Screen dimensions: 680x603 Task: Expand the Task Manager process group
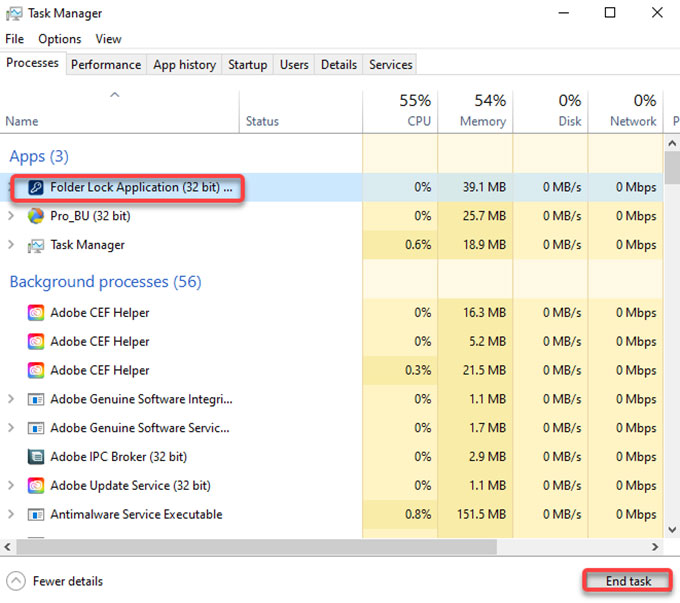[x=11, y=245]
